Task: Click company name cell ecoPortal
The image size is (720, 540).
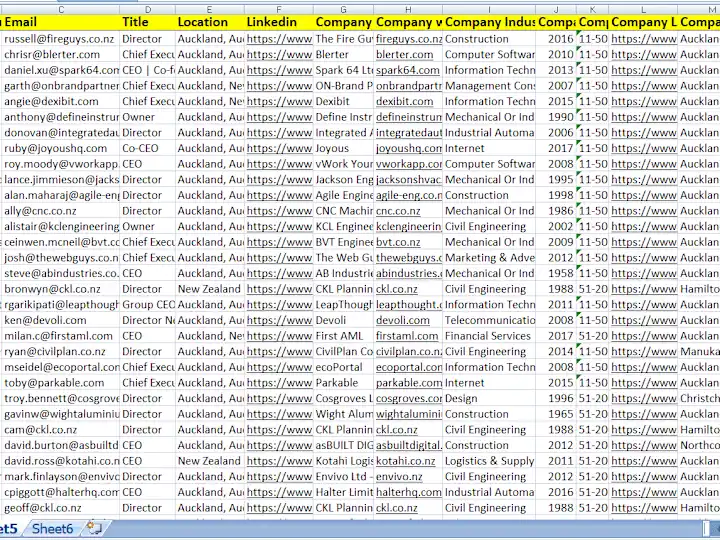Action: pyautogui.click(x=343, y=367)
